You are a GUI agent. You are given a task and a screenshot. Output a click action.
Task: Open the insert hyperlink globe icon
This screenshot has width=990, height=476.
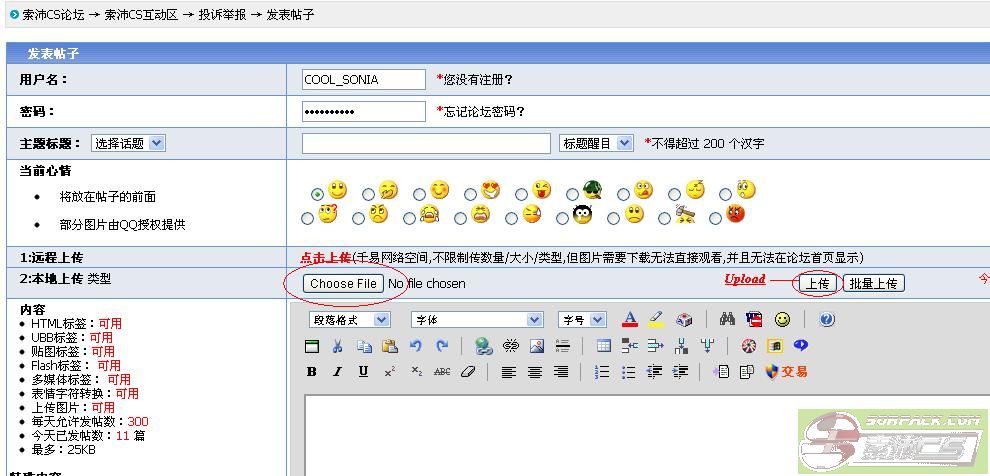484,346
